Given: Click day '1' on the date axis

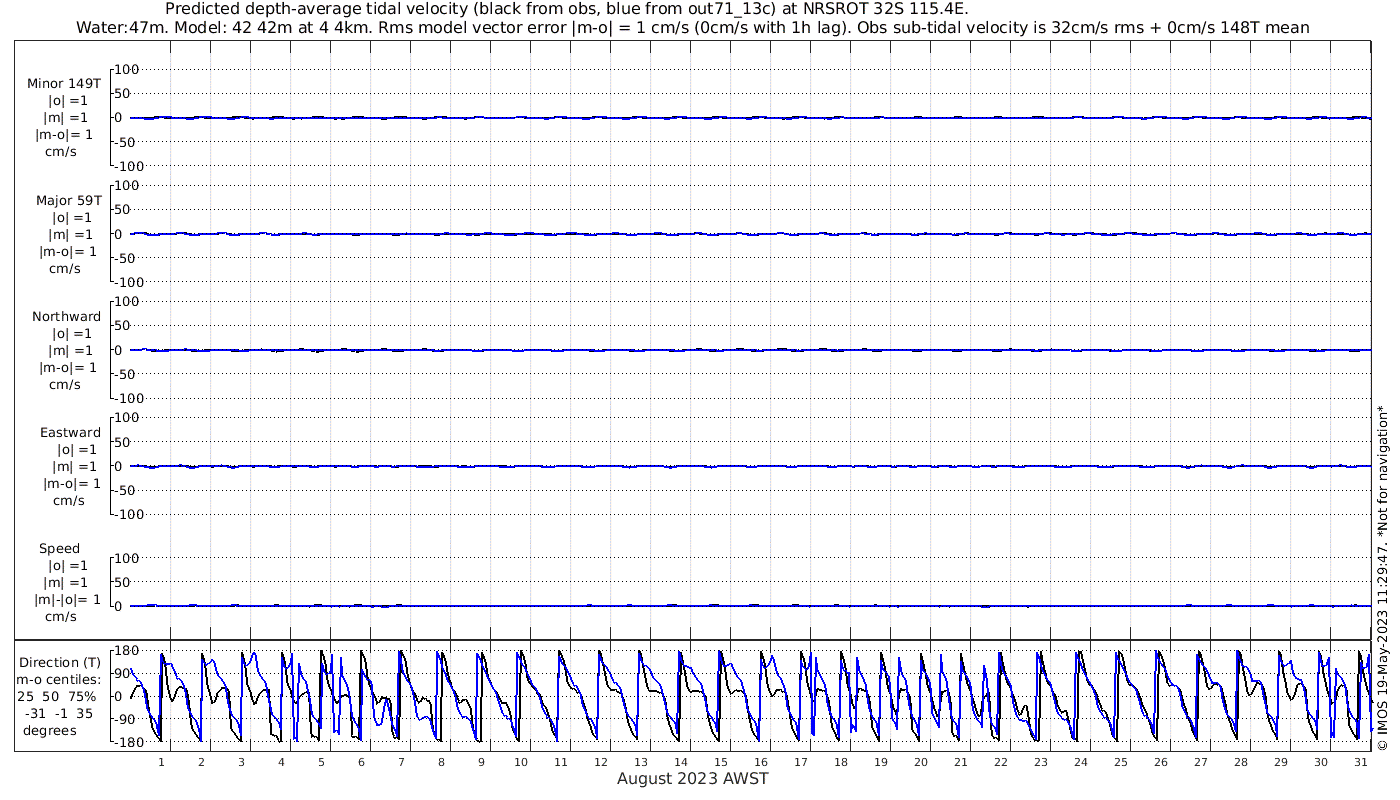Looking at the screenshot, I should click(x=161, y=762).
